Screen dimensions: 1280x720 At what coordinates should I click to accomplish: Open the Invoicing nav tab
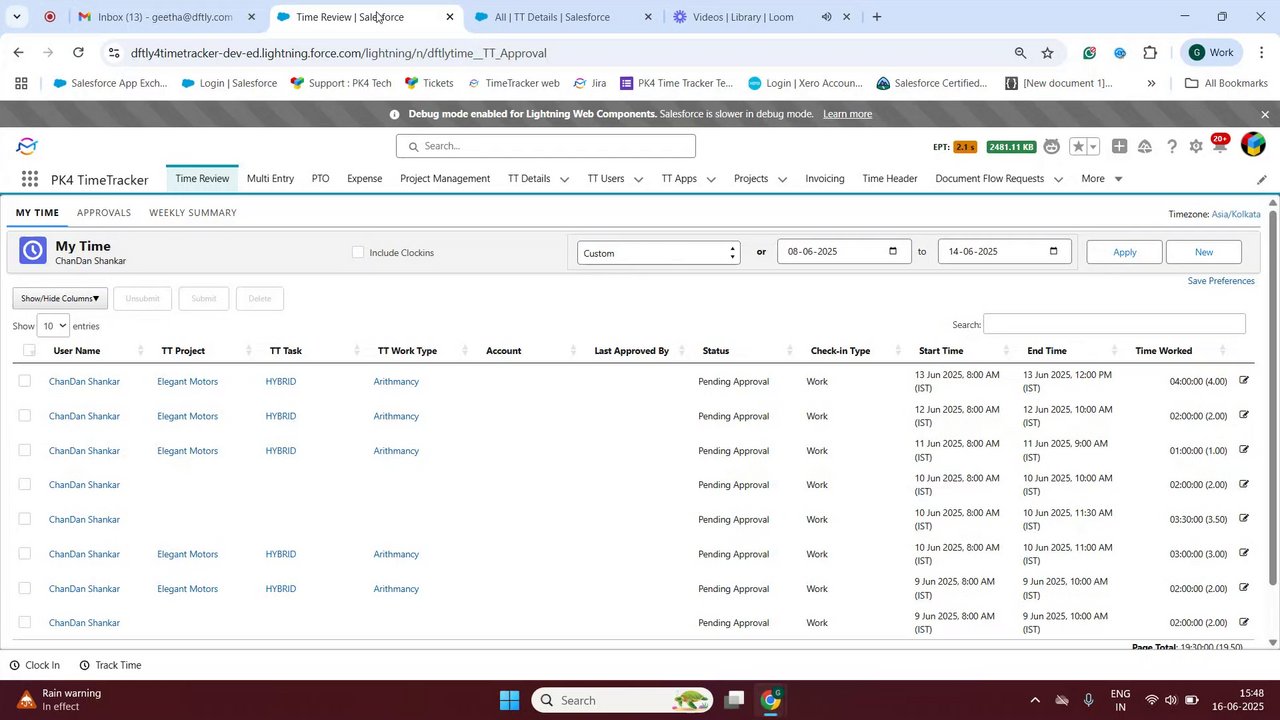825,179
